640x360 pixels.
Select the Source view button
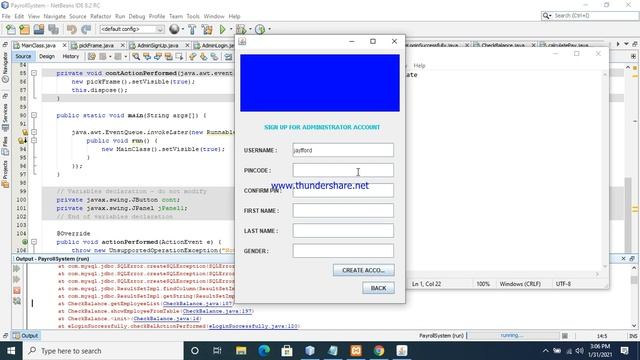23,56
